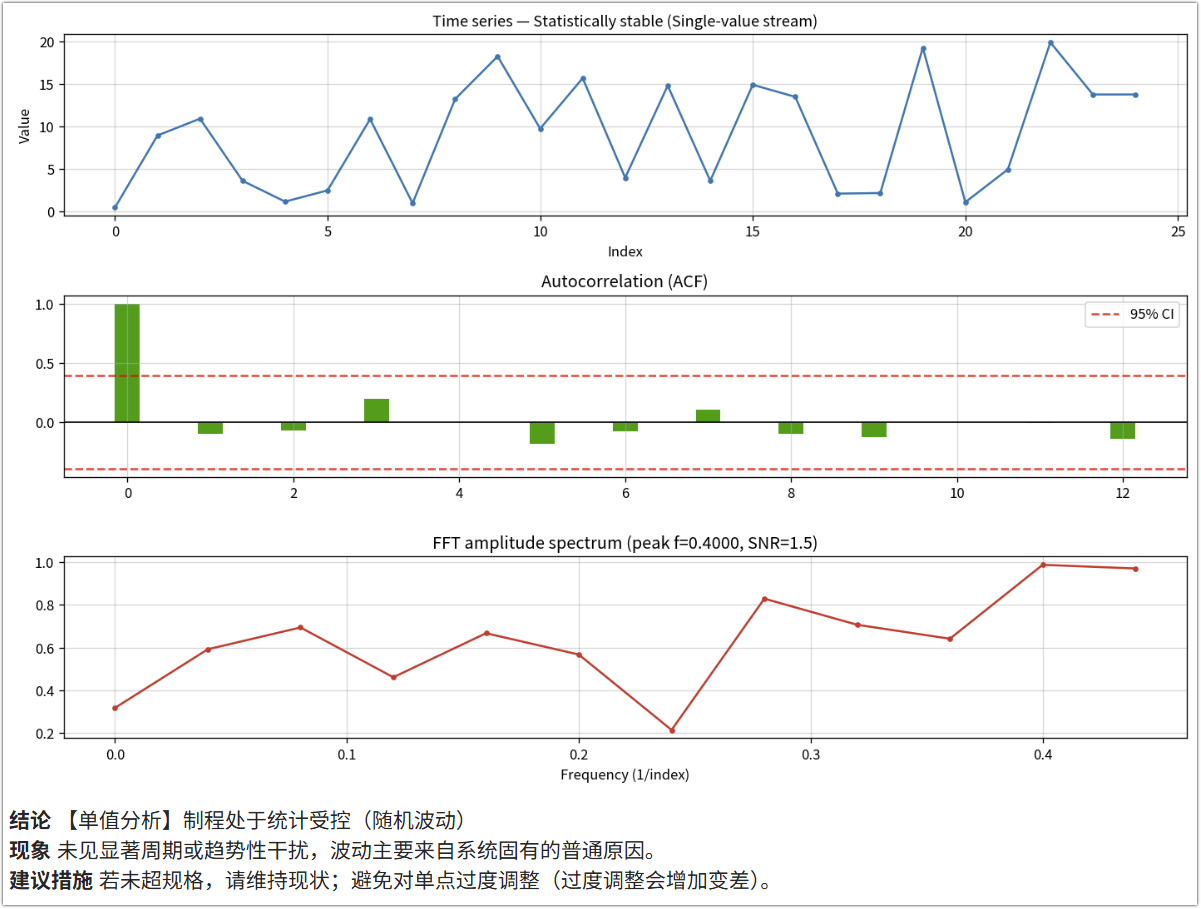Viewport: 1201px width, 909px height.
Task: Click the FFT minimum point at frequency 0.24
Action: [x=672, y=730]
